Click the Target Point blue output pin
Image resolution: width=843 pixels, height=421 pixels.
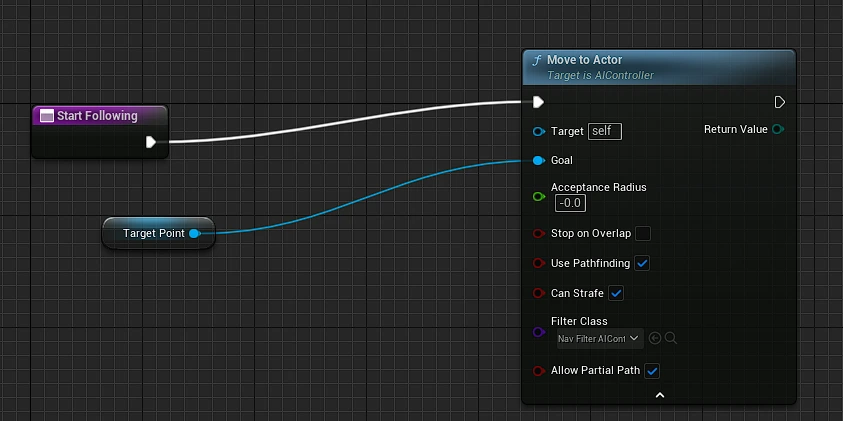194,234
